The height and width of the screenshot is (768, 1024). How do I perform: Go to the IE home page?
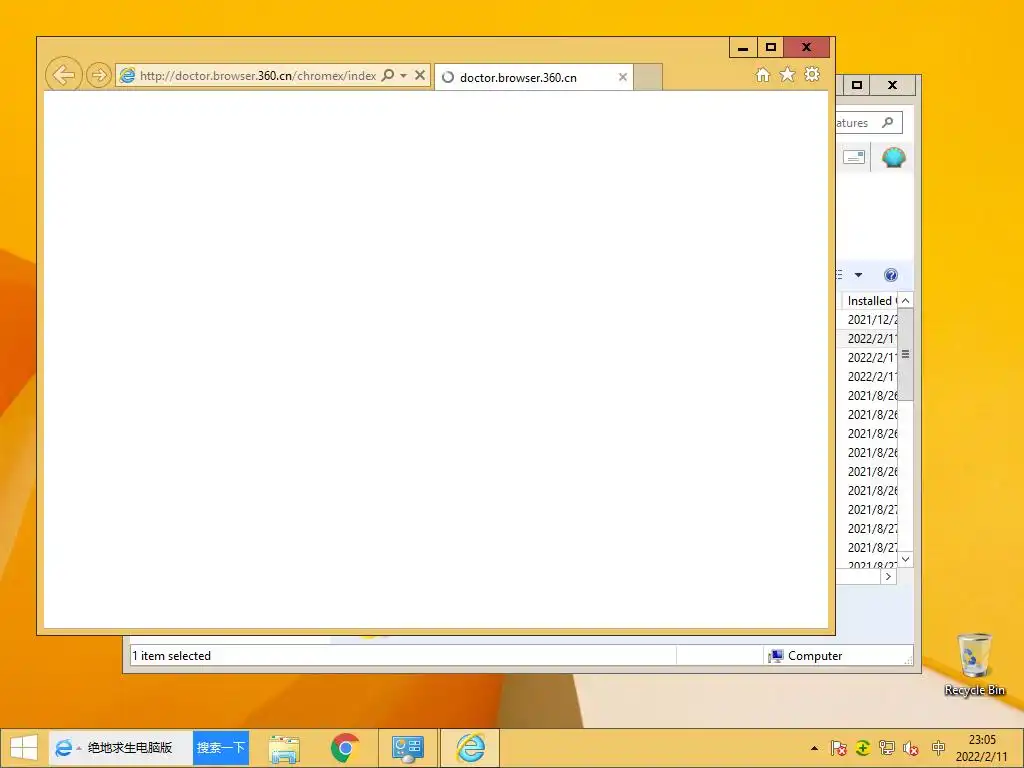coord(763,74)
